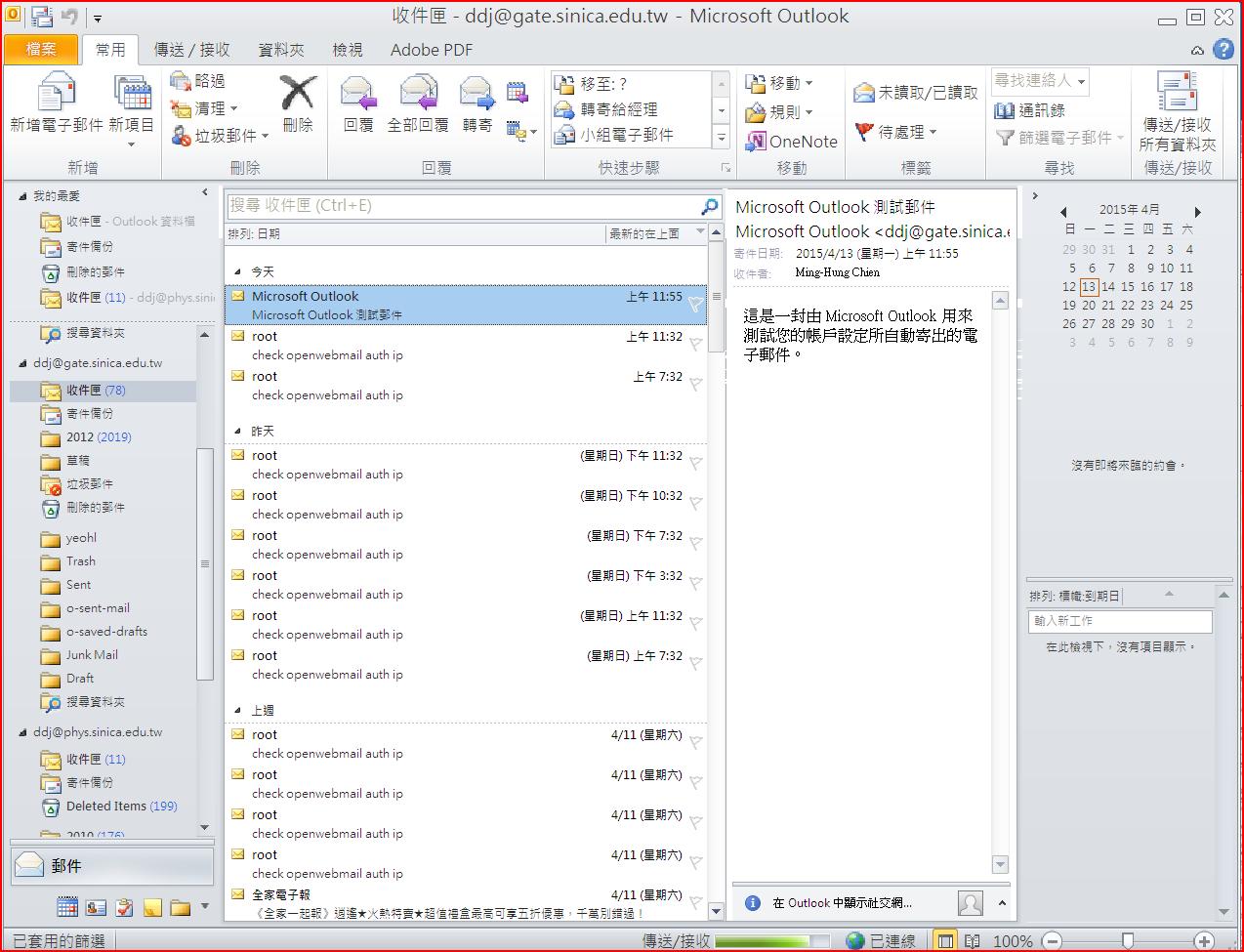Switch to the 傳送 / 接收 tab
Viewport: 1244px width, 952px height.
192,49
